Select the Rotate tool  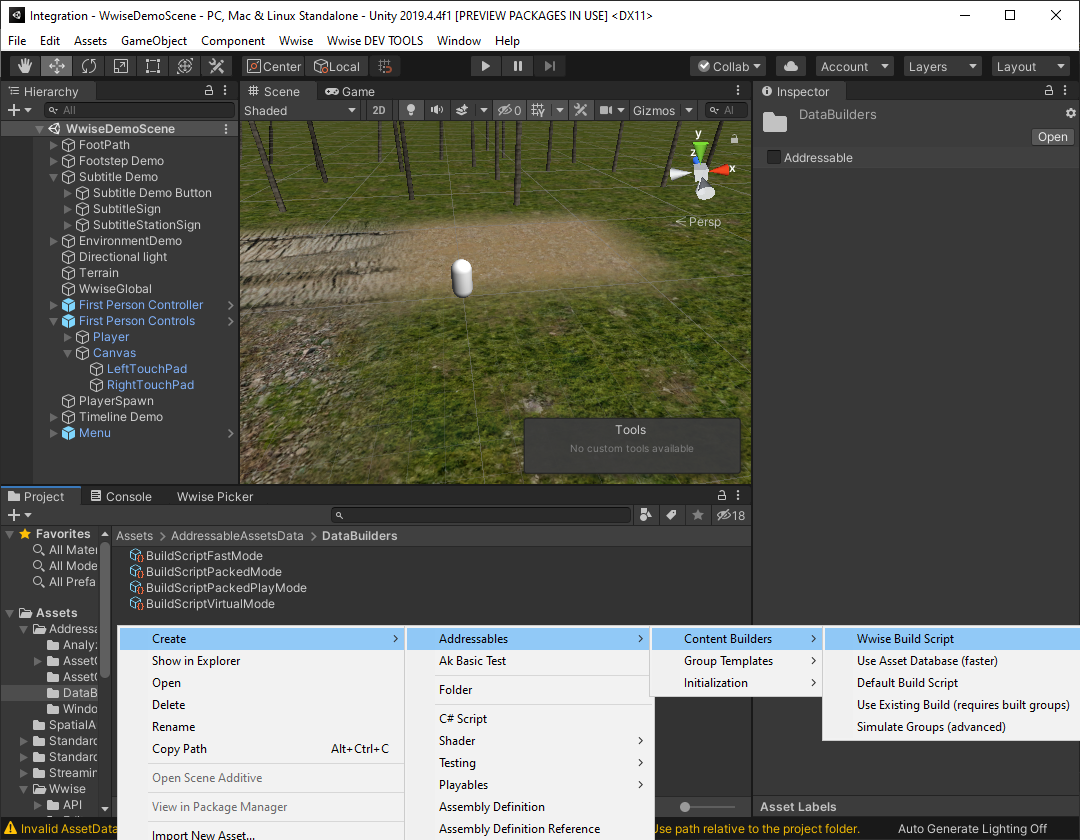[x=89, y=66]
